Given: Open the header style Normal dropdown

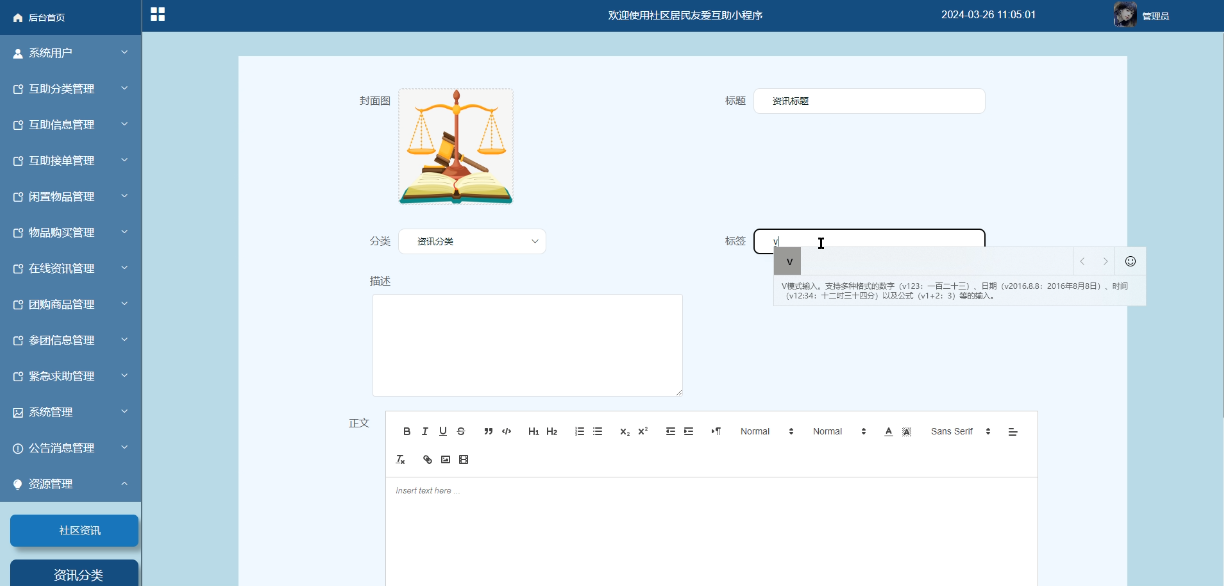Looking at the screenshot, I should tap(840, 431).
